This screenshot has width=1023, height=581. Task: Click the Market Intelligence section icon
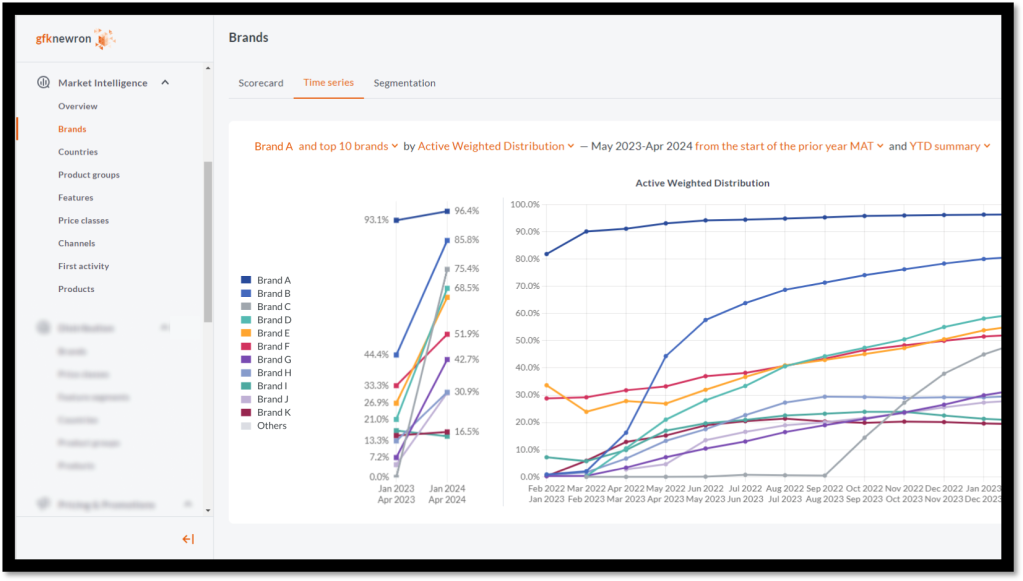(43, 82)
